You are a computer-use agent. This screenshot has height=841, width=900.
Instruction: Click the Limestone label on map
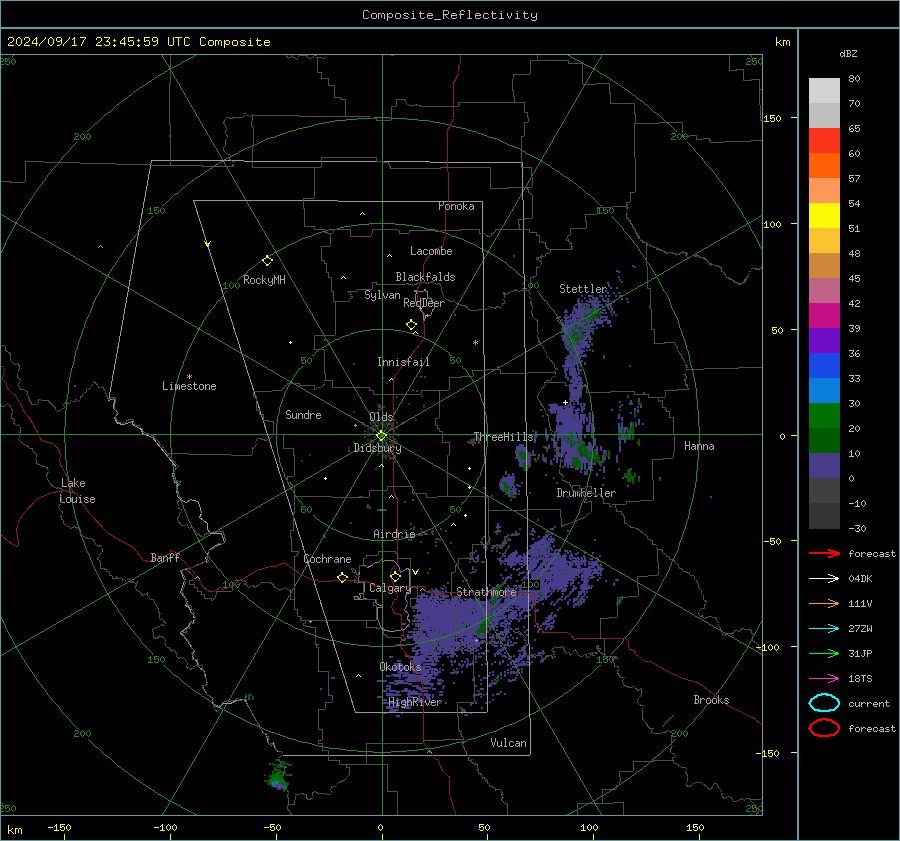click(189, 386)
